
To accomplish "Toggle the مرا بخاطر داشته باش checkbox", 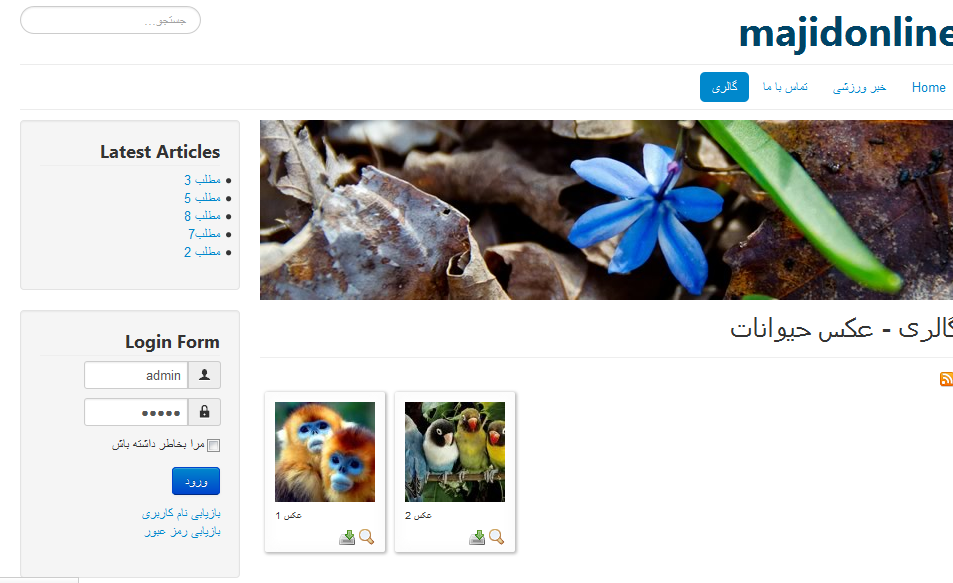I will pos(213,446).
